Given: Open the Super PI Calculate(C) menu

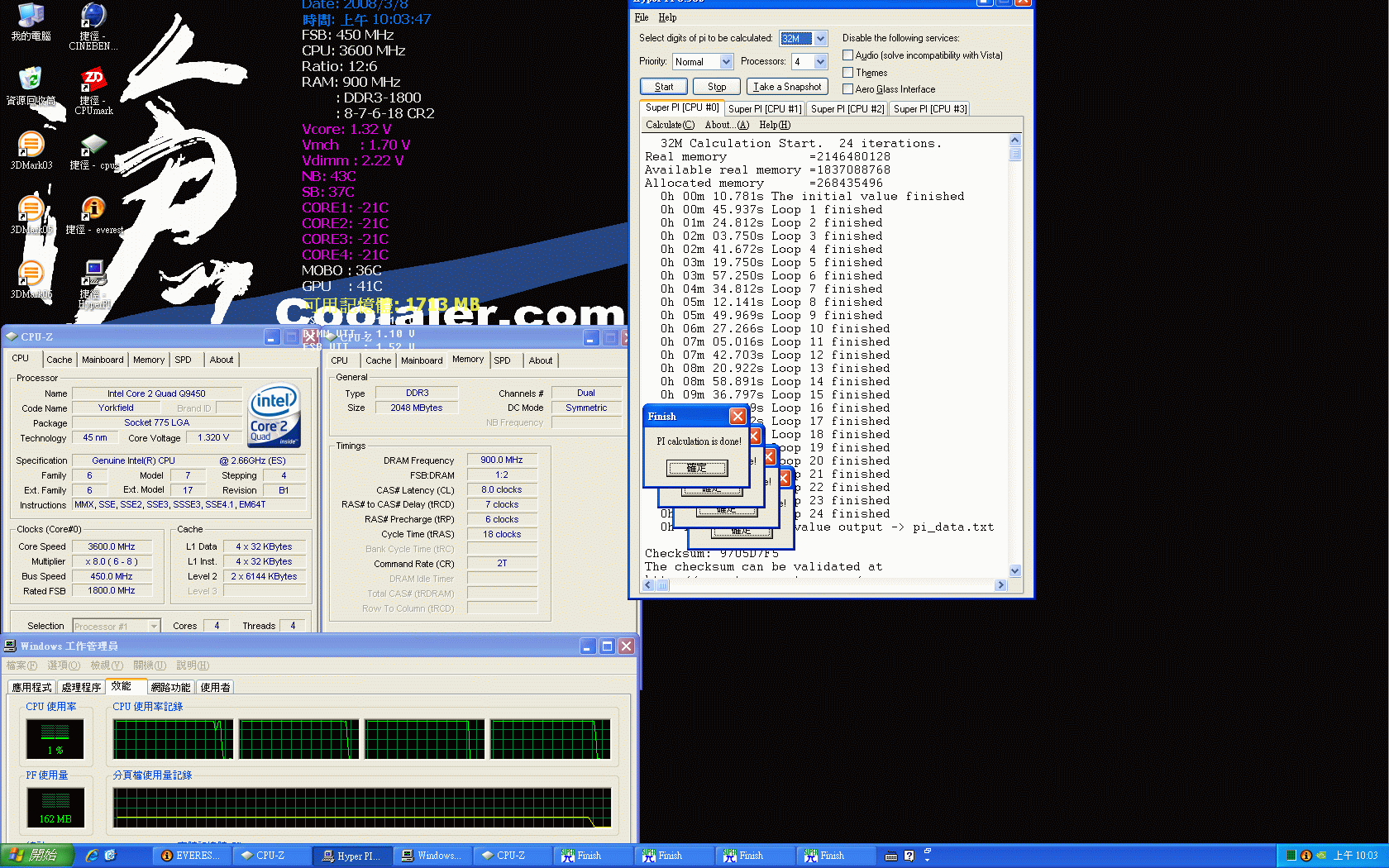Looking at the screenshot, I should [670, 125].
